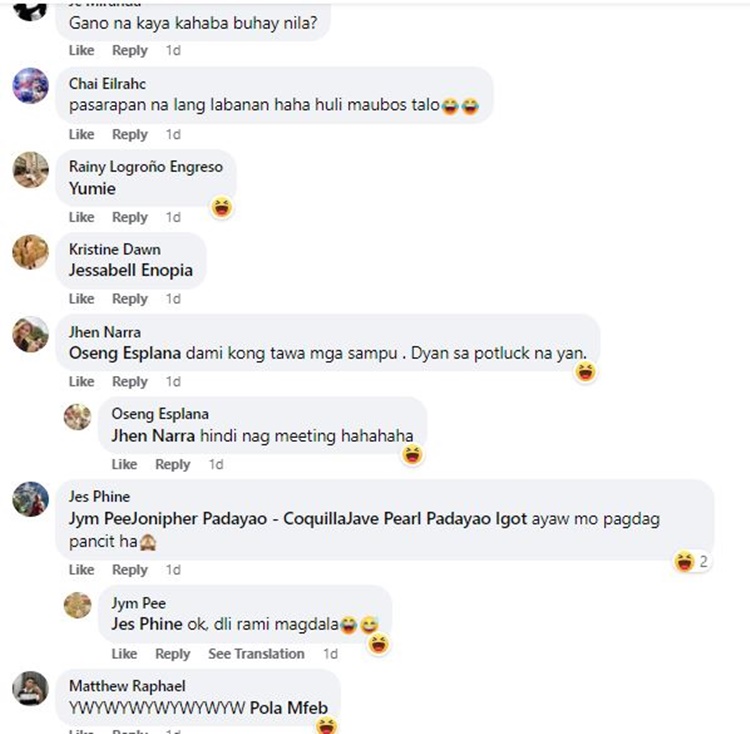
Task: Reply to Kristine Dawn's comment
Action: tap(129, 299)
